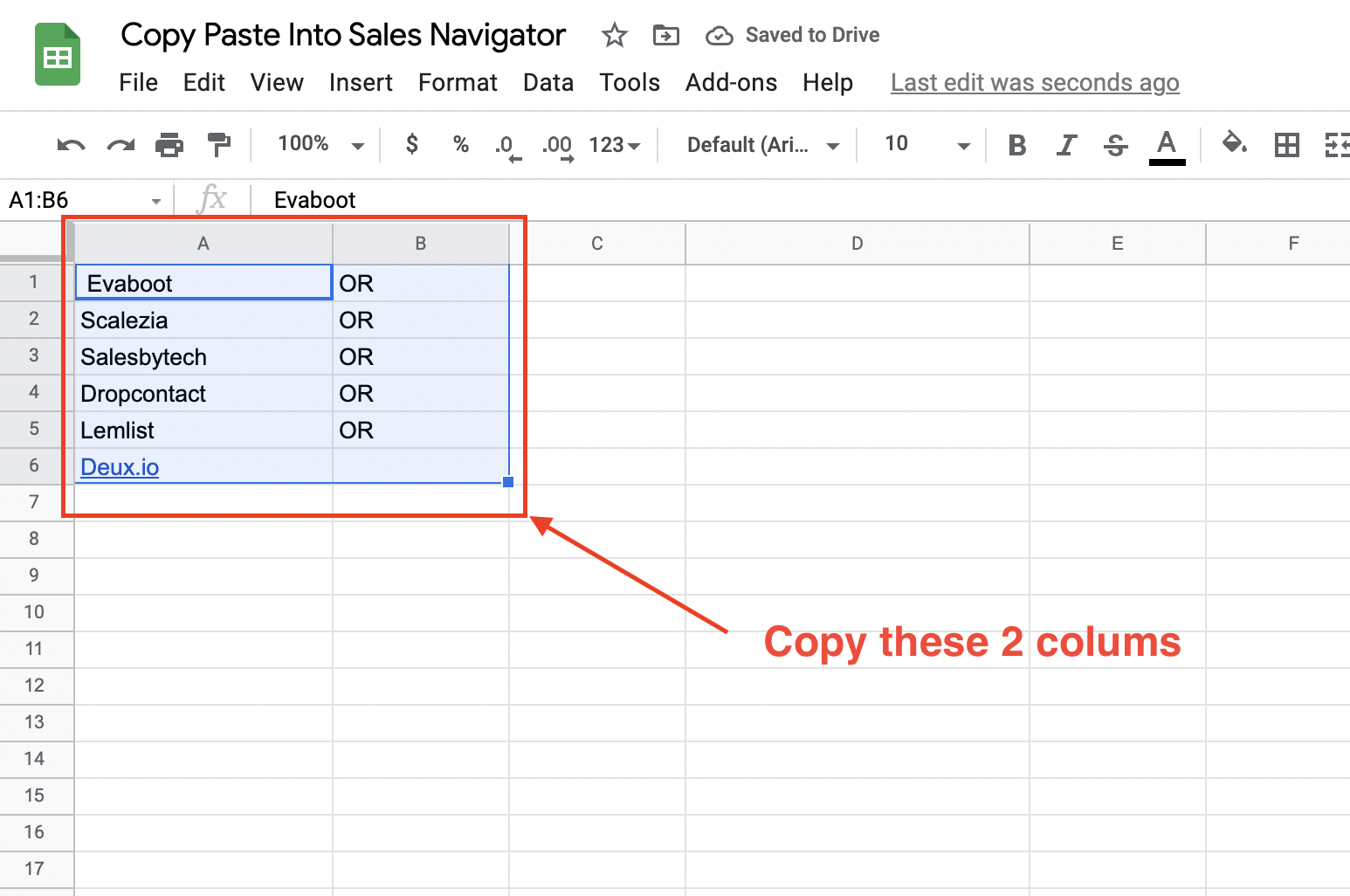
Task: Click the move to folder icon
Action: pyautogui.click(x=666, y=36)
